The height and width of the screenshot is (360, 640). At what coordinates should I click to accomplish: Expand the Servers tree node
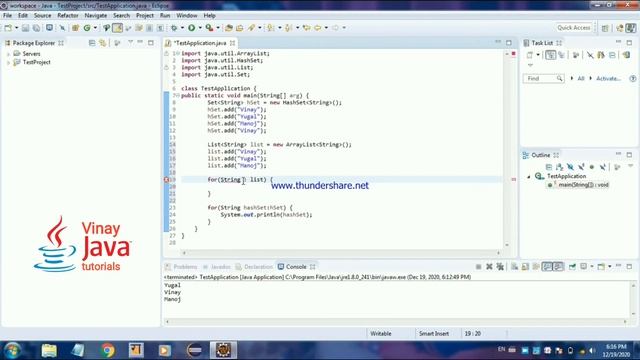(x=8, y=54)
